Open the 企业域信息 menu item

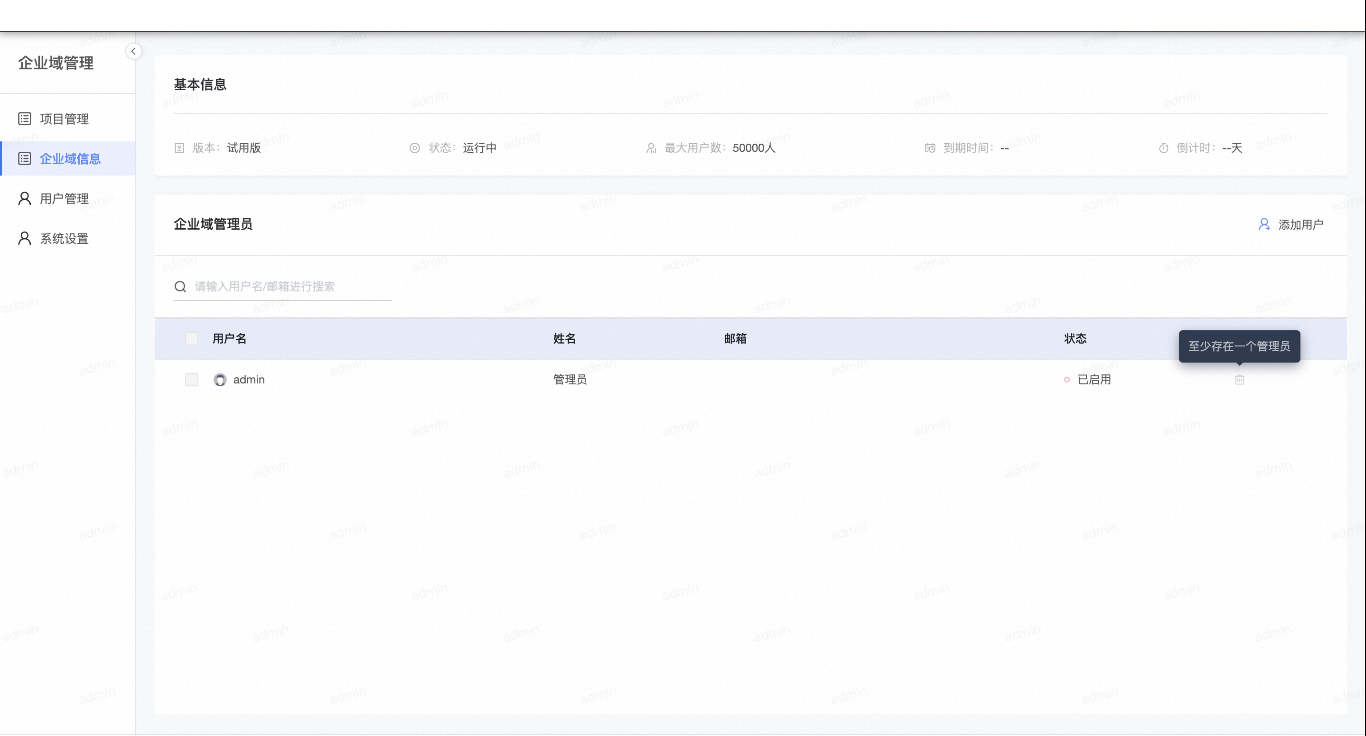pos(69,159)
